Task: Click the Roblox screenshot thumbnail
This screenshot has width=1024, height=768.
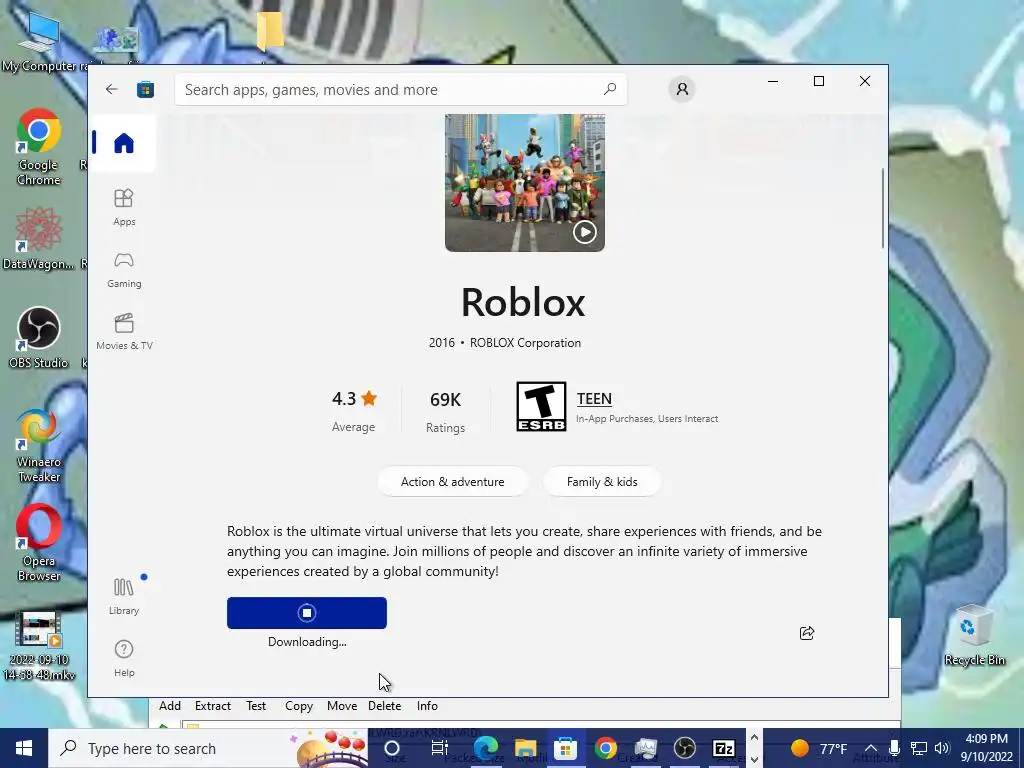Action: tap(524, 183)
